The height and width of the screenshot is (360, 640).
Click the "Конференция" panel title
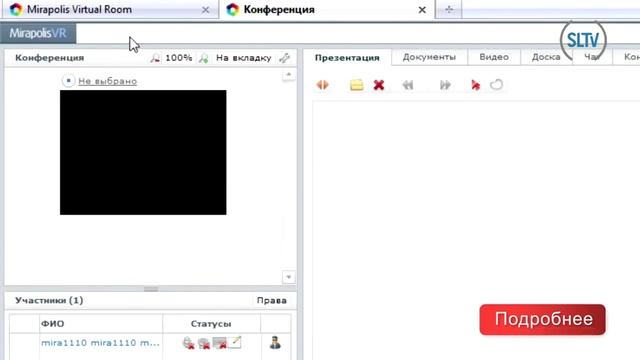pyautogui.click(x=49, y=58)
